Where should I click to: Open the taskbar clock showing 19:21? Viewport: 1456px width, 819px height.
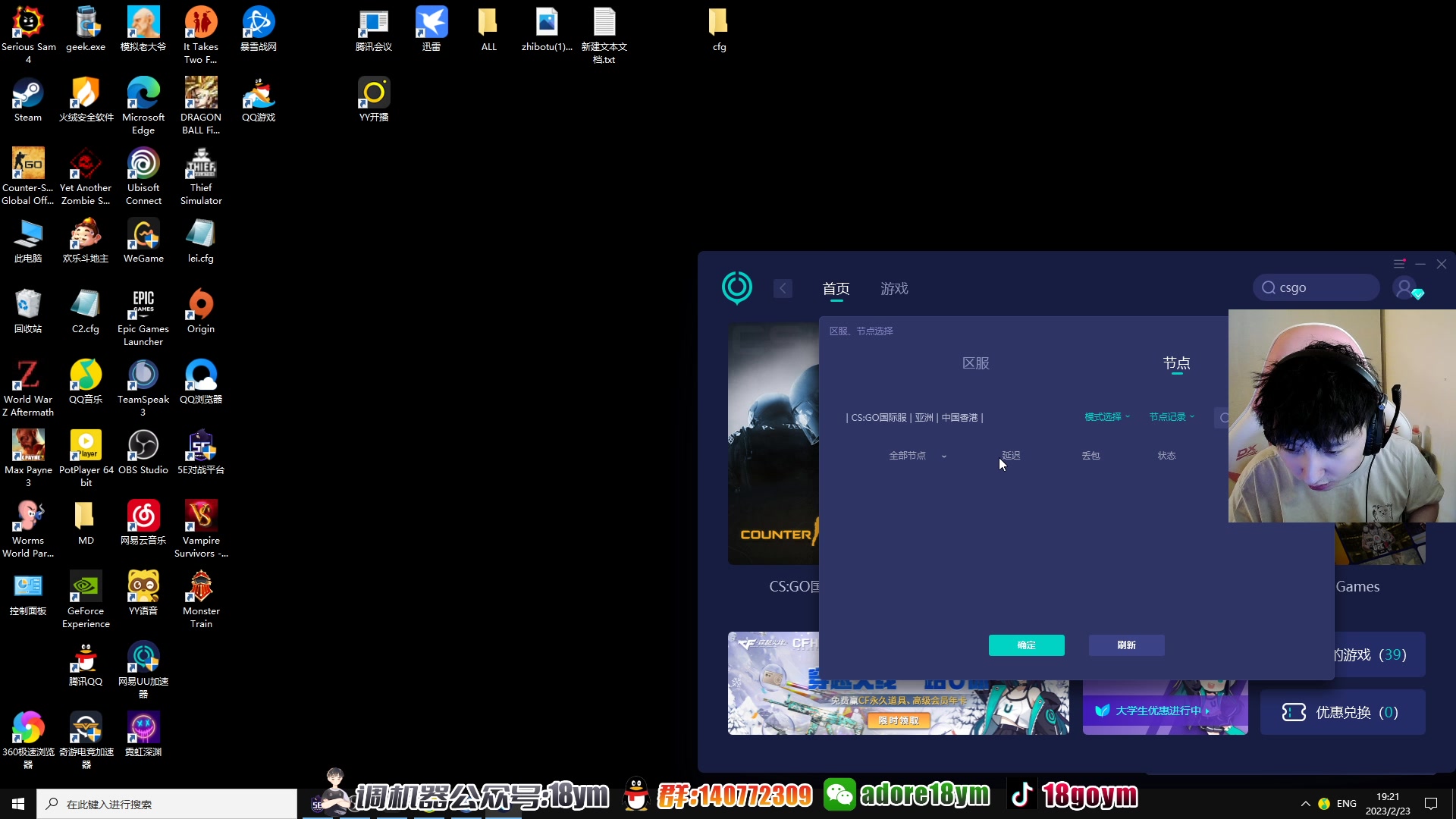(1388, 804)
